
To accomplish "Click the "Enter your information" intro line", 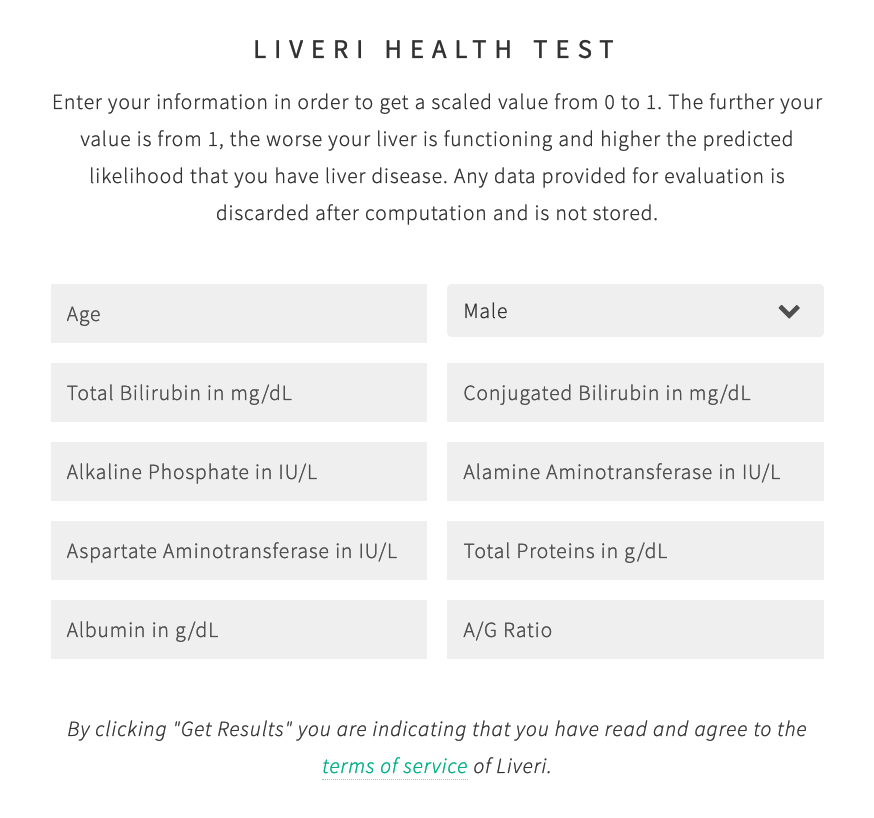I will [x=437, y=103].
